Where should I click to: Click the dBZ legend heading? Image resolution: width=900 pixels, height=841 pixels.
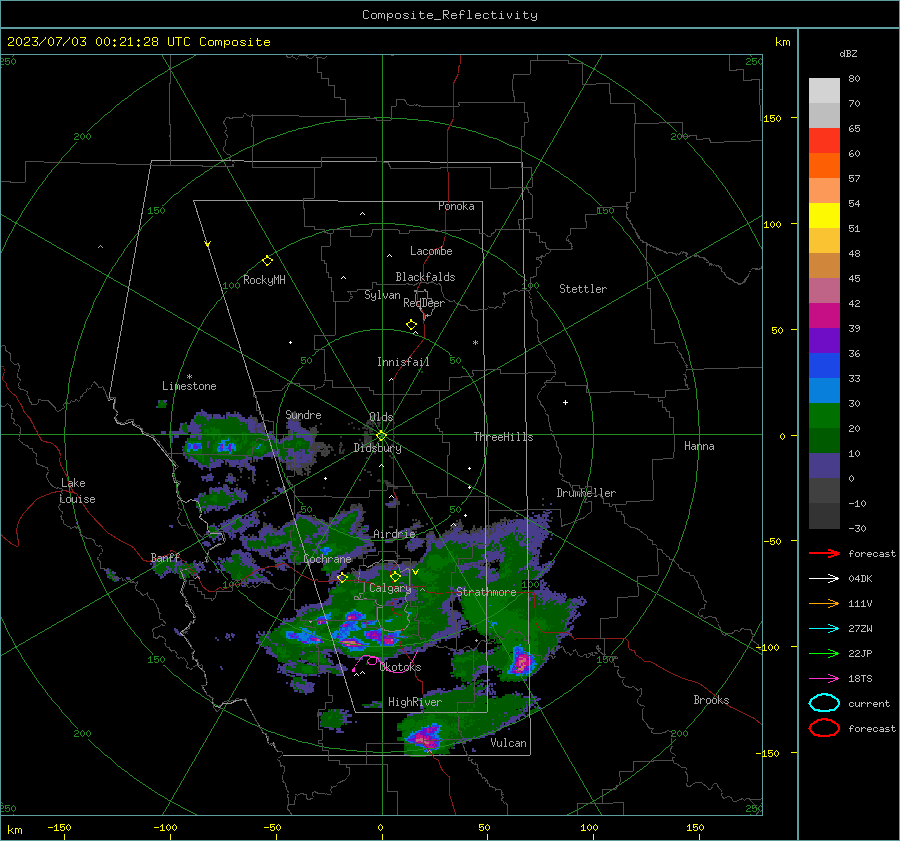[848, 53]
